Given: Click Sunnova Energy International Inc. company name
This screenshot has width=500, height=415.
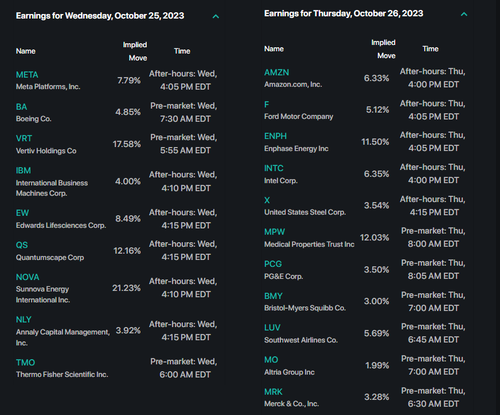Looking at the screenshot, I should click(43, 294).
